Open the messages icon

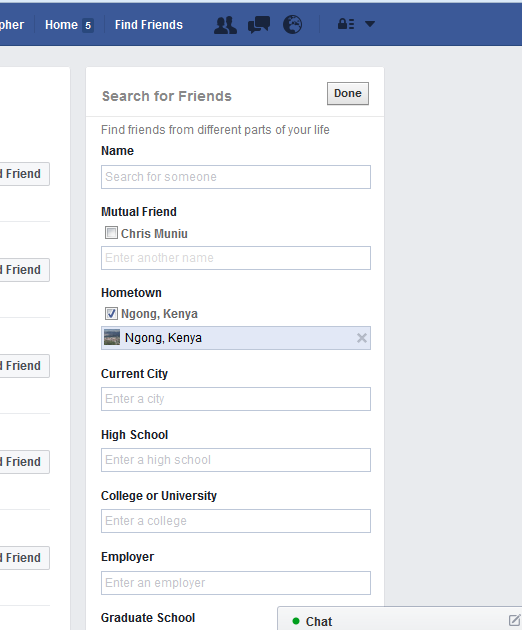click(259, 25)
